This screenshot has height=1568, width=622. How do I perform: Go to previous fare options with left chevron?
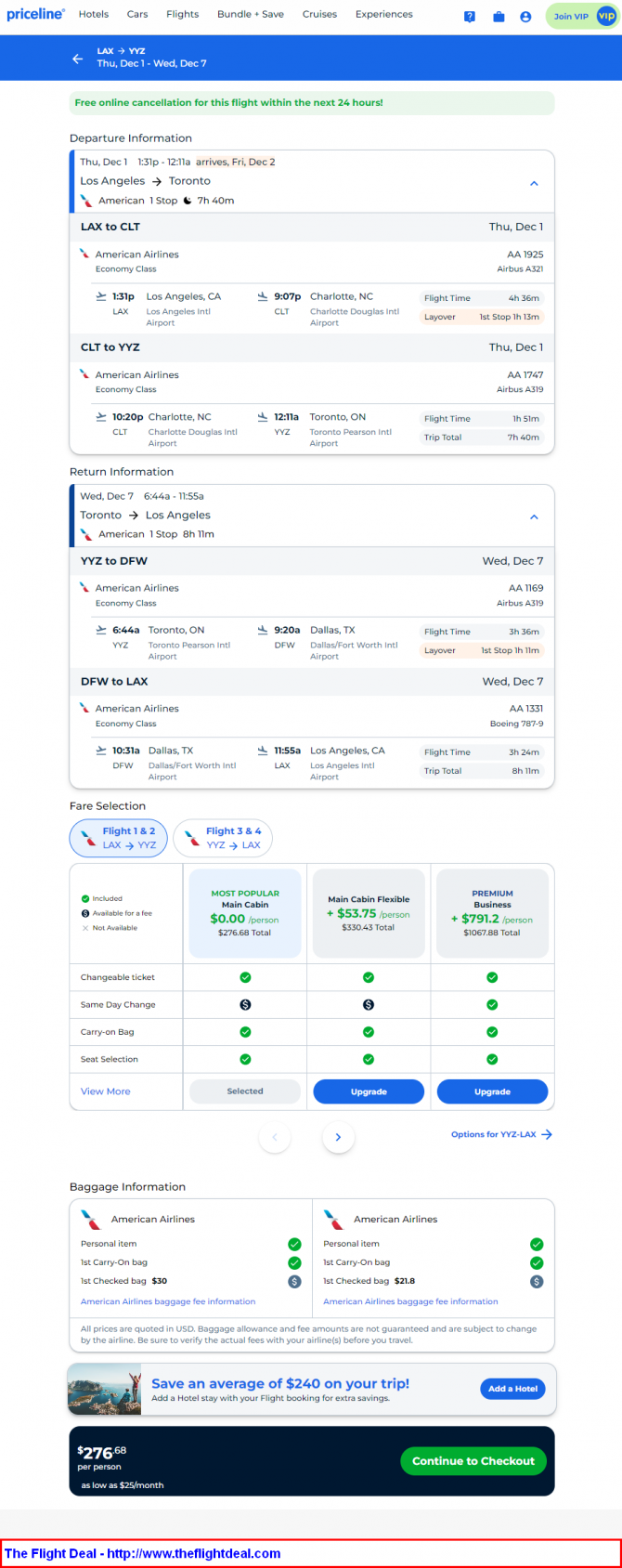point(275,1137)
